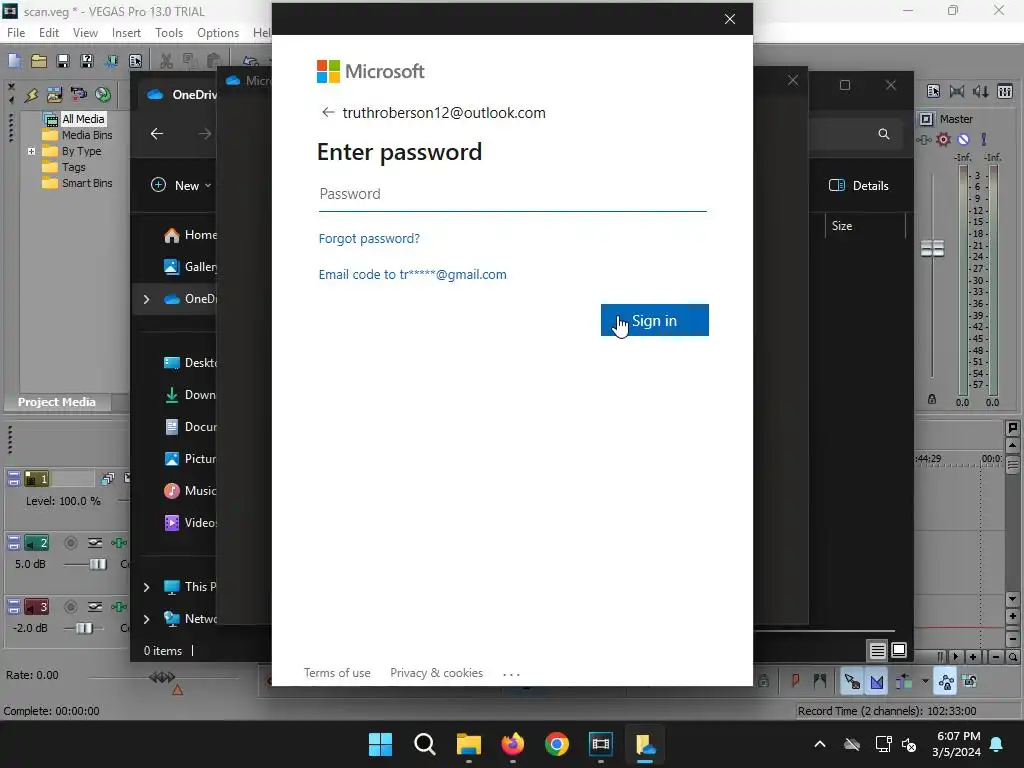Click the Master FX gear icon
Screen dimensions: 1024x768
point(943,139)
